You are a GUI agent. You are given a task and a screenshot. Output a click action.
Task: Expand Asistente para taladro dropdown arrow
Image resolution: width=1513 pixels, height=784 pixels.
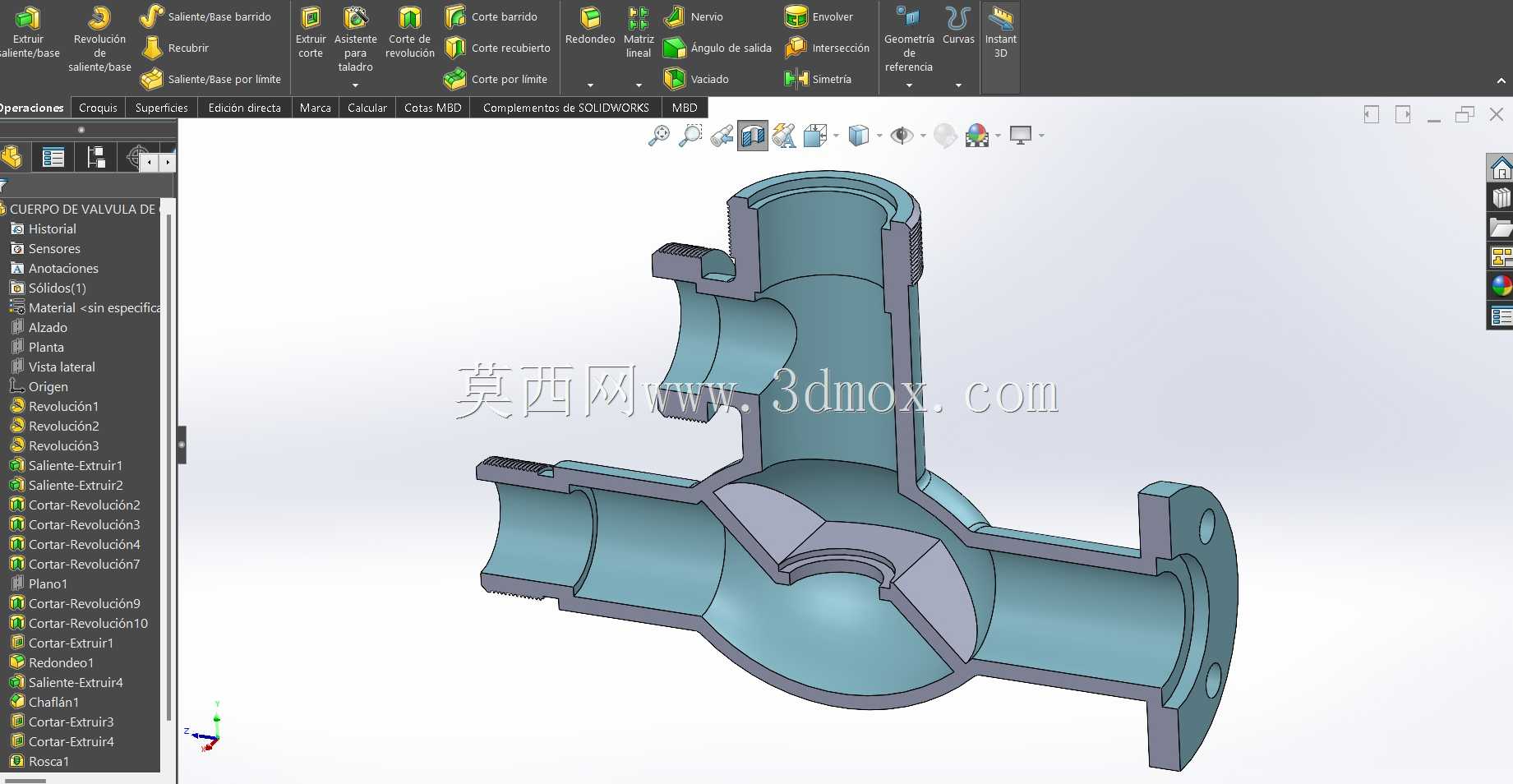point(355,85)
